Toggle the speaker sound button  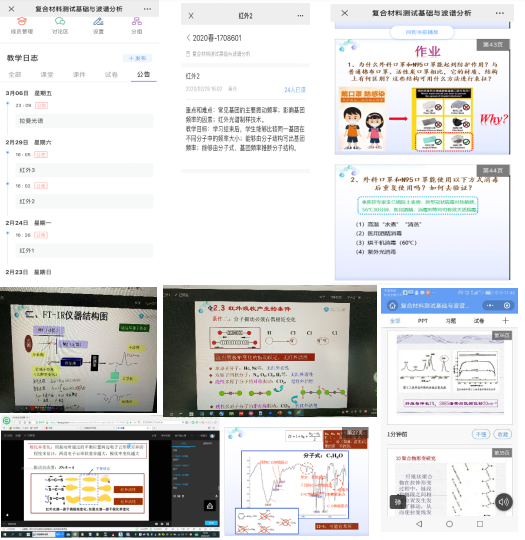coord(504,502)
